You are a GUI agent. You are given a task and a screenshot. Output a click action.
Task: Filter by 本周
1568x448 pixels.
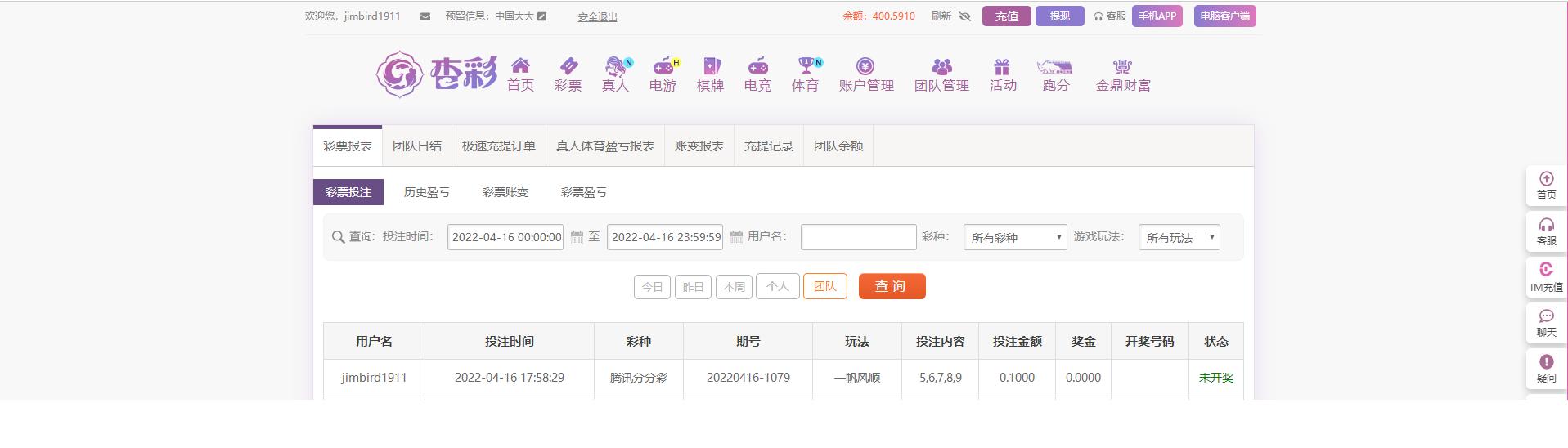pyautogui.click(x=734, y=287)
